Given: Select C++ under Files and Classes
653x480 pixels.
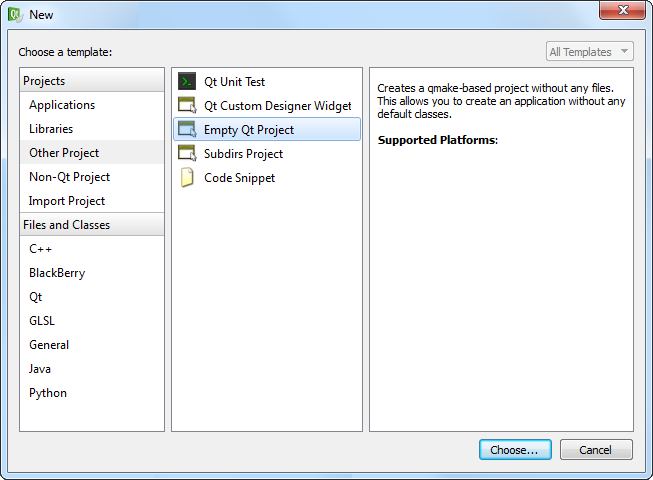Looking at the screenshot, I should 41,249.
